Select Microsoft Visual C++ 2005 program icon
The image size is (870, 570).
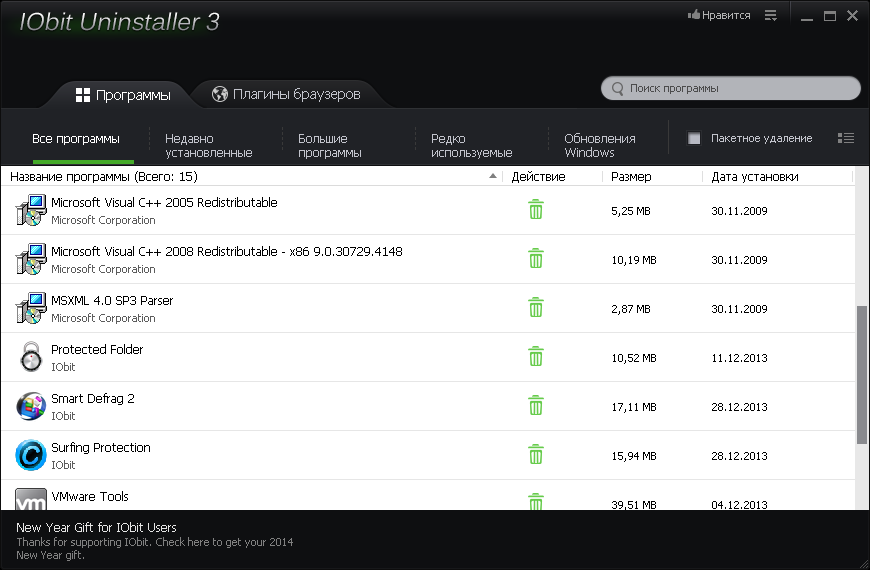point(31,210)
